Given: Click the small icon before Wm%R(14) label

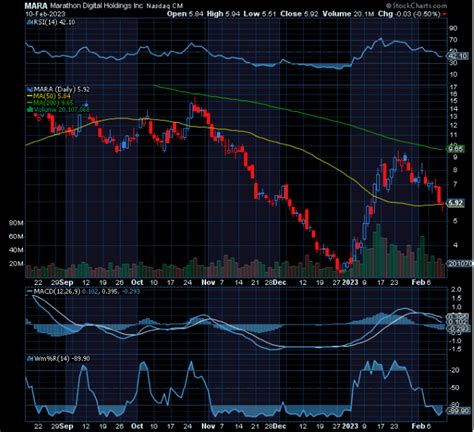Looking at the screenshot, I should pyautogui.click(x=29, y=359).
